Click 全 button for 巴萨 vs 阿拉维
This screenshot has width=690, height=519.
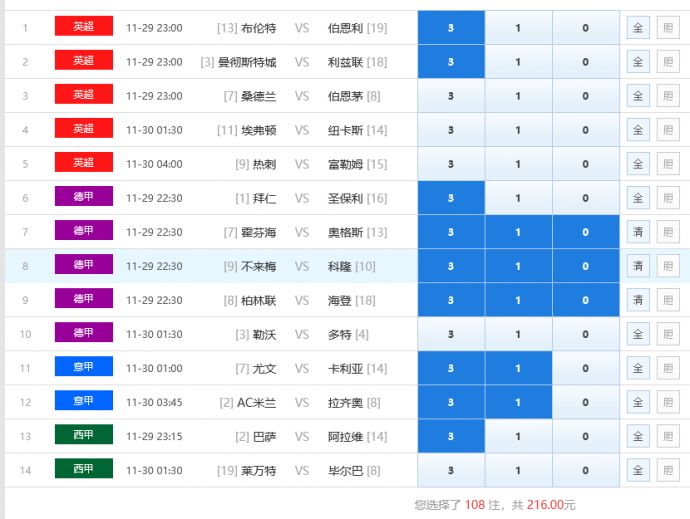click(637, 436)
